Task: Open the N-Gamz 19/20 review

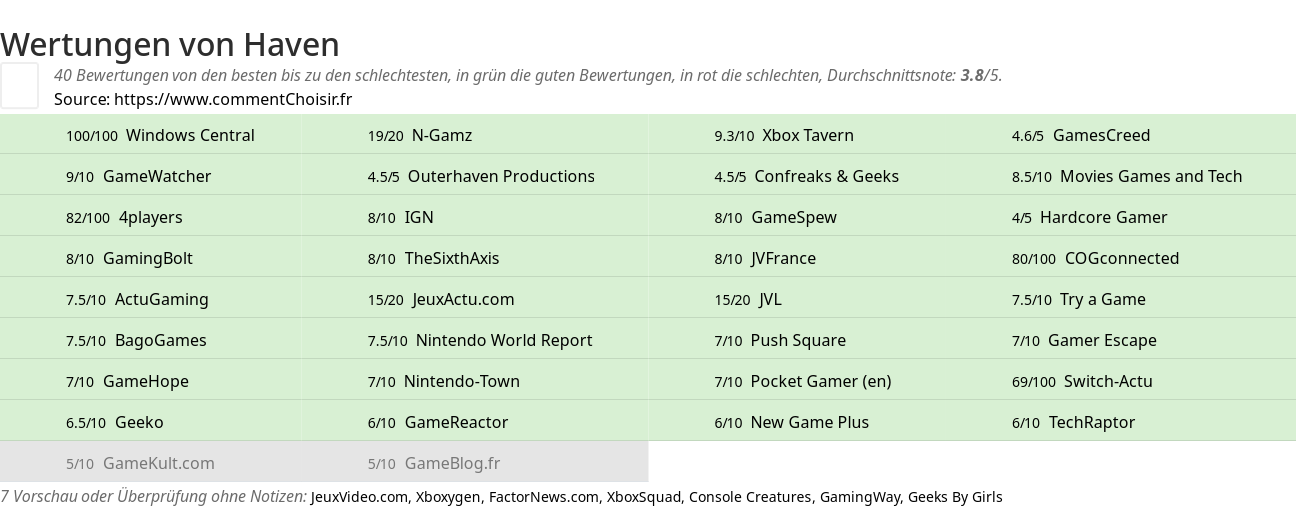Action: pyautogui.click(x=420, y=135)
